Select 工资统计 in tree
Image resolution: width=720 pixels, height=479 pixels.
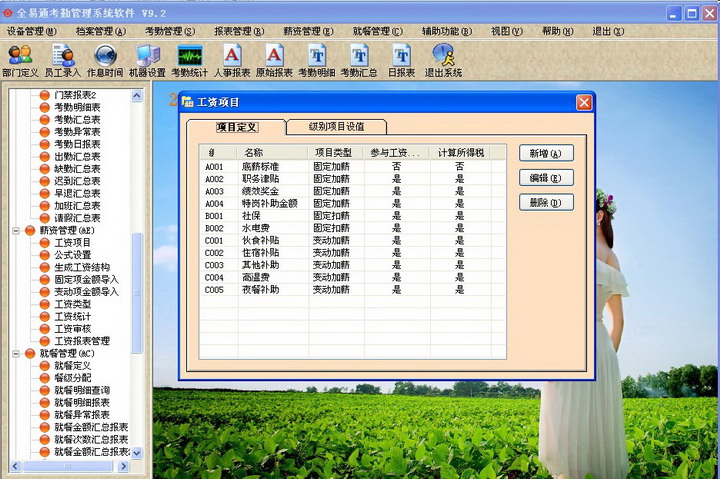pos(73,316)
